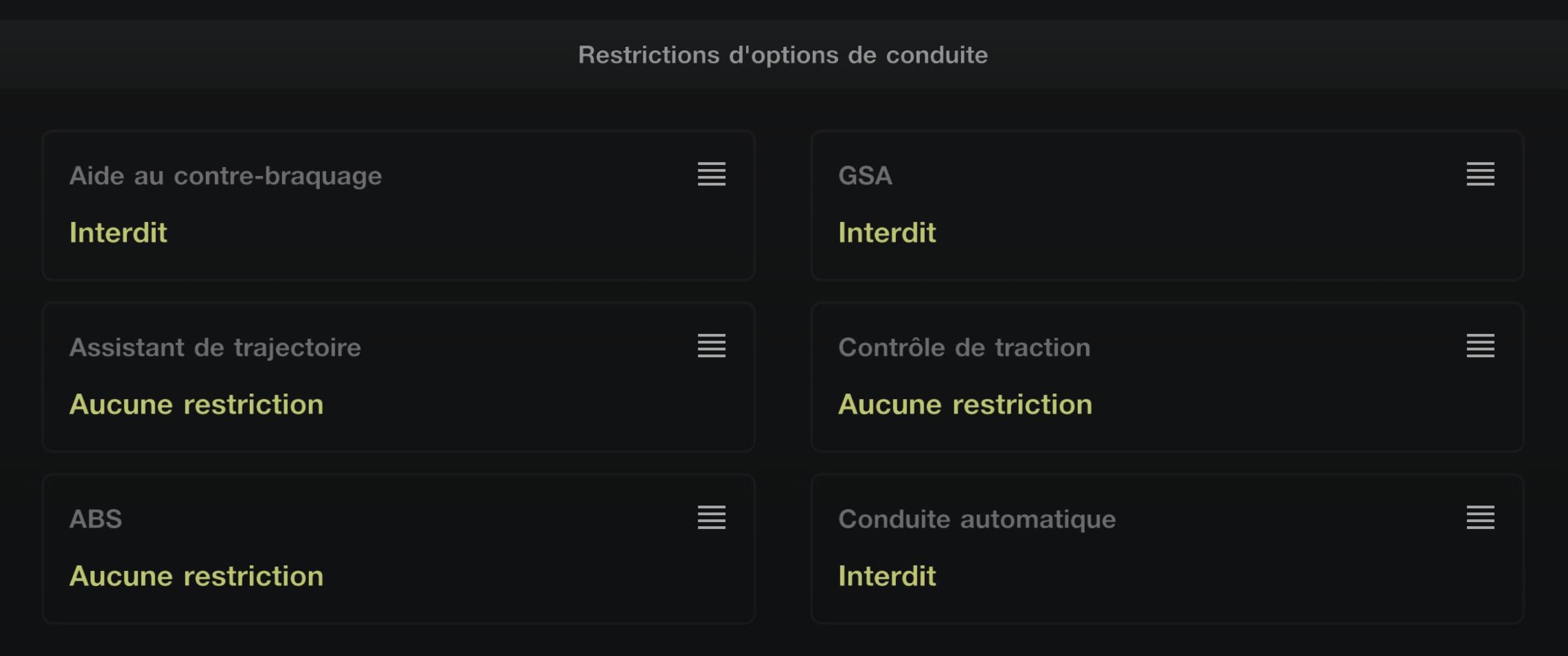Screen dimensions: 1568x656
Task: Click Aucune restriction under ABS
Action: [196, 576]
